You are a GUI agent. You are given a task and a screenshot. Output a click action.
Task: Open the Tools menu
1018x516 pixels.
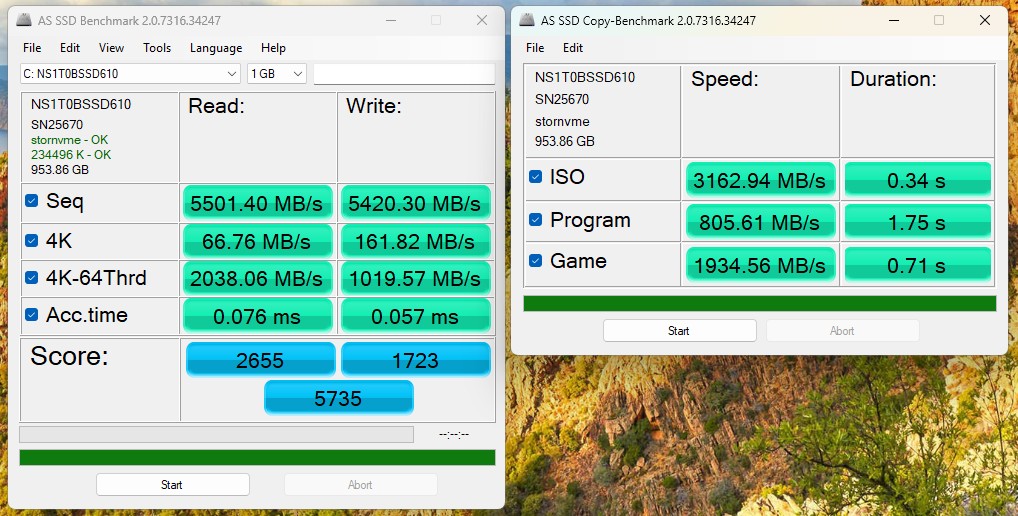(157, 48)
